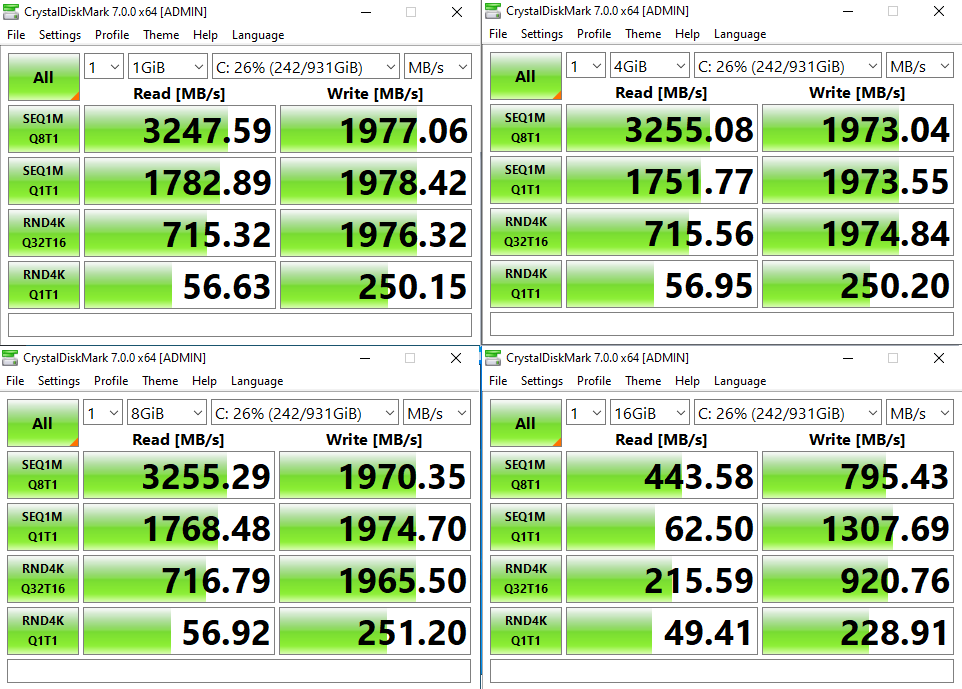Start SEQ1M Q8T1 test in 4GiB window
This screenshot has width=962, height=689.
525,128
